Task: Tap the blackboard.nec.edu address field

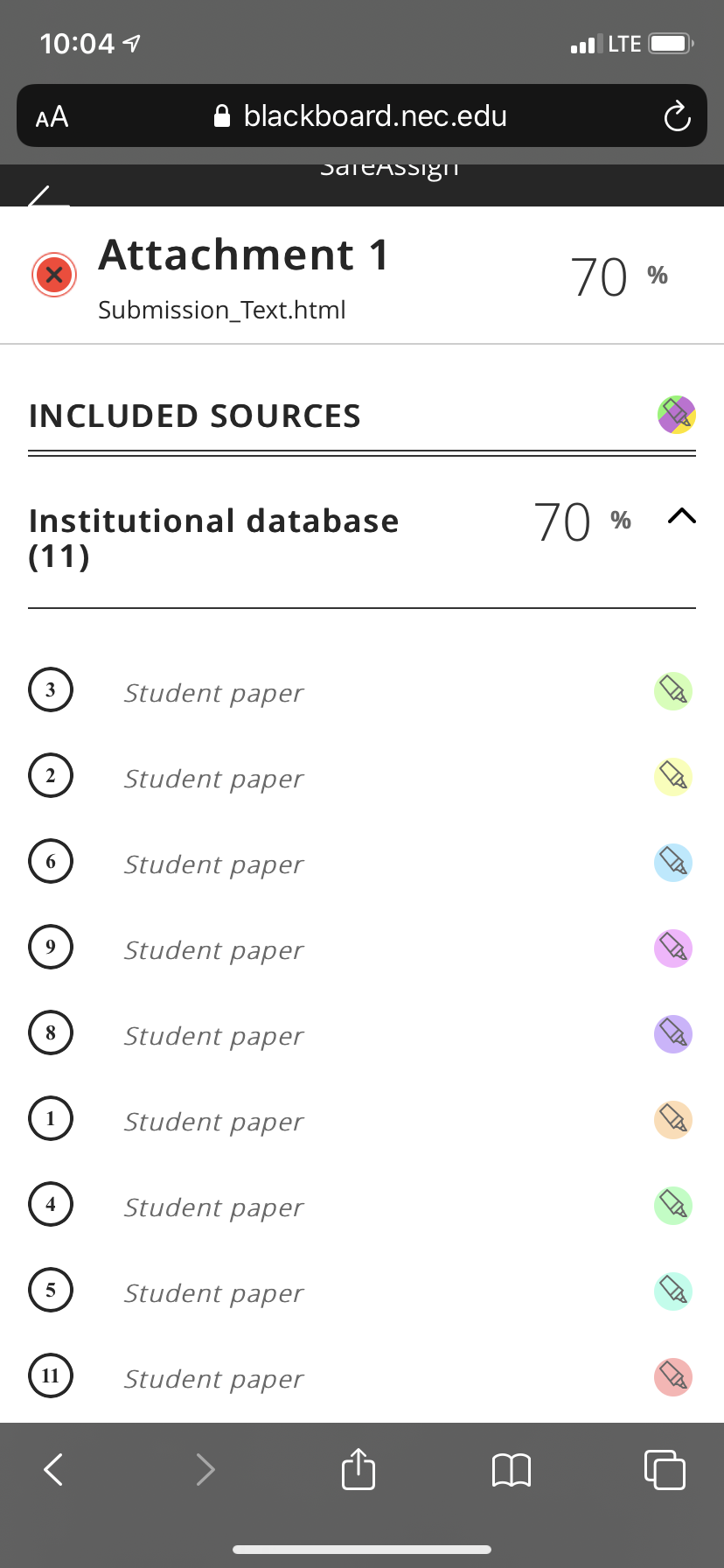Action: coord(361,115)
